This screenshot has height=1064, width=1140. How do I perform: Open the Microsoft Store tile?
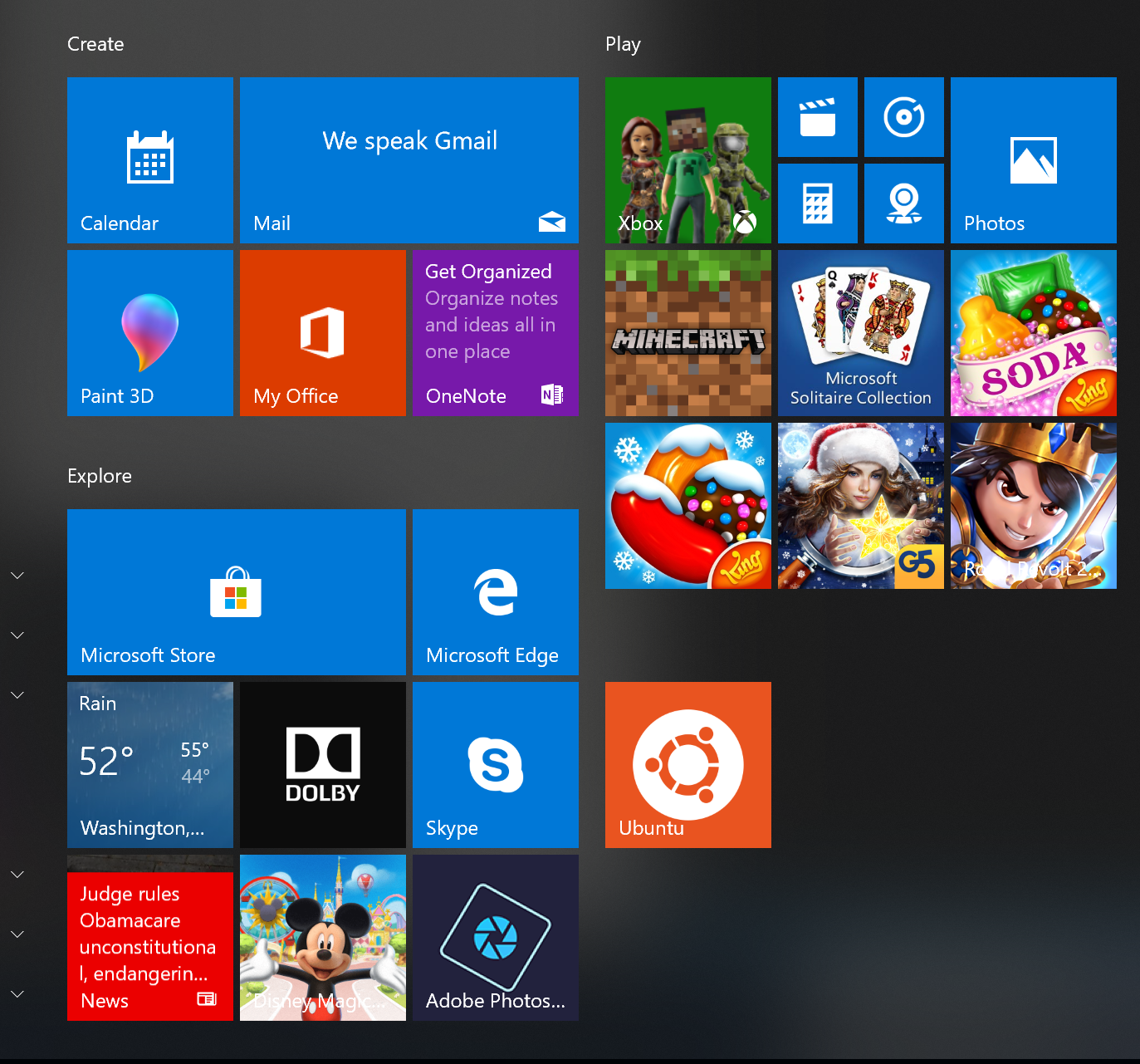(x=237, y=592)
